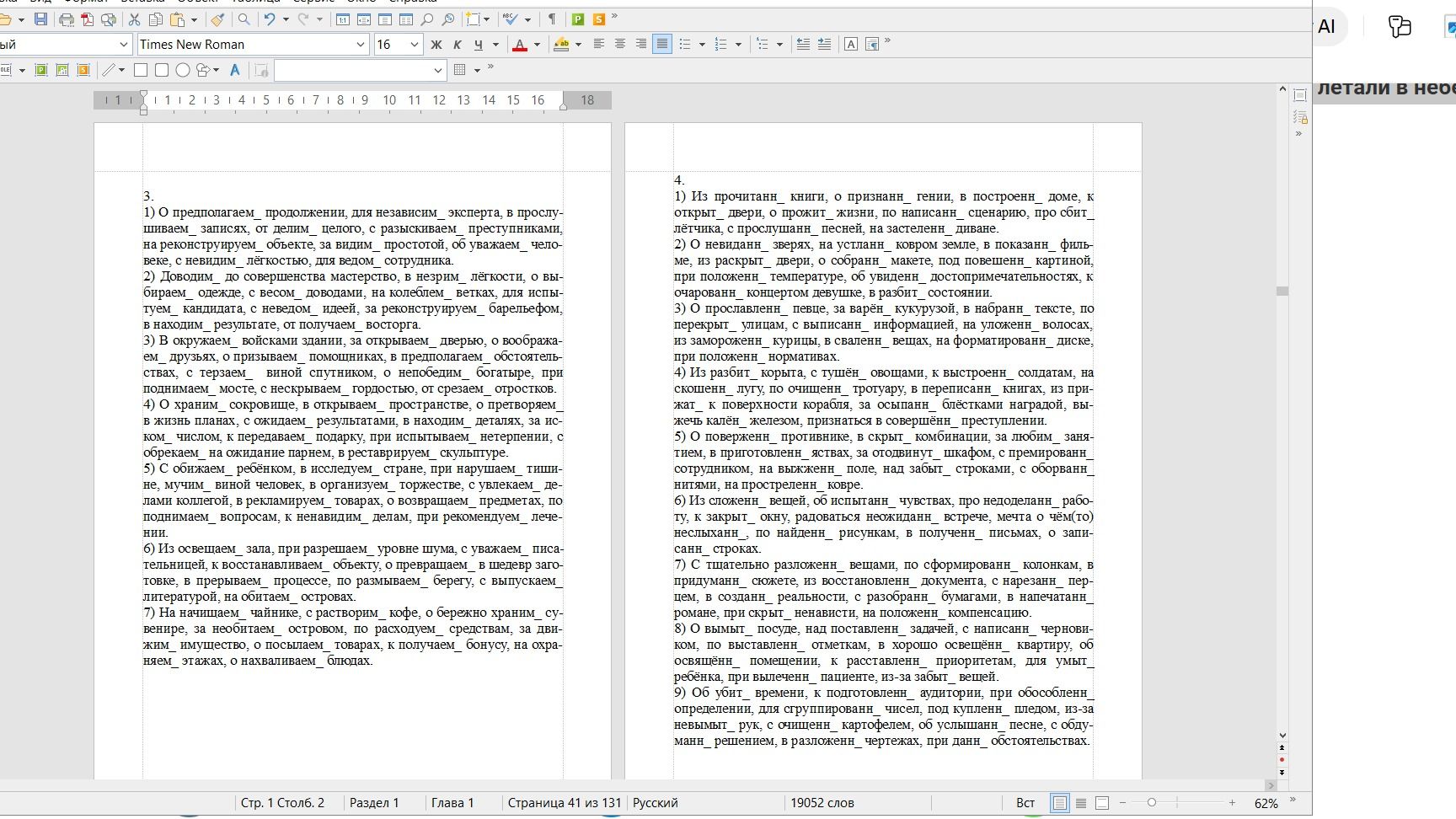Open the underline style arrow
This screenshot has height=819, width=1456.
[x=495, y=45]
